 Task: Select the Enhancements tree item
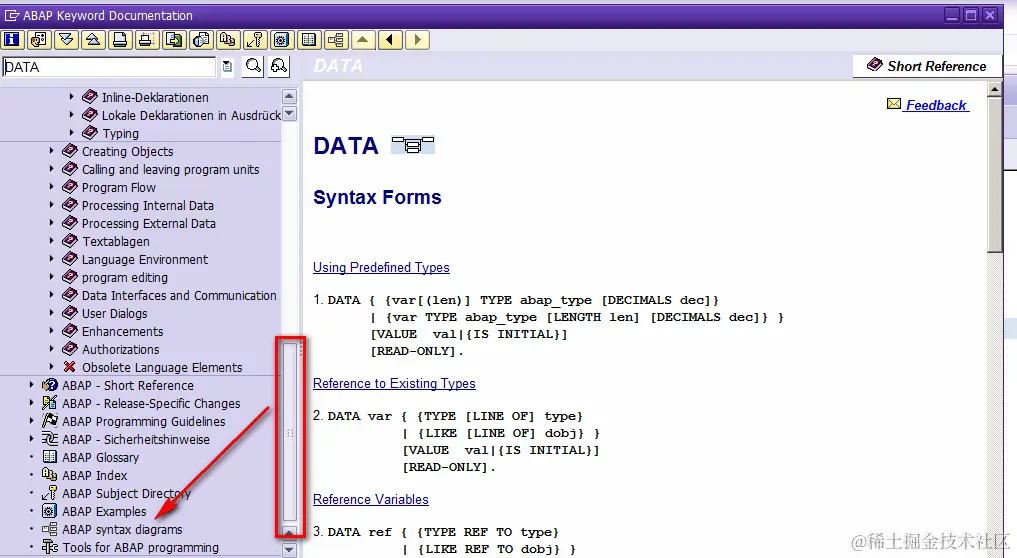(122, 332)
